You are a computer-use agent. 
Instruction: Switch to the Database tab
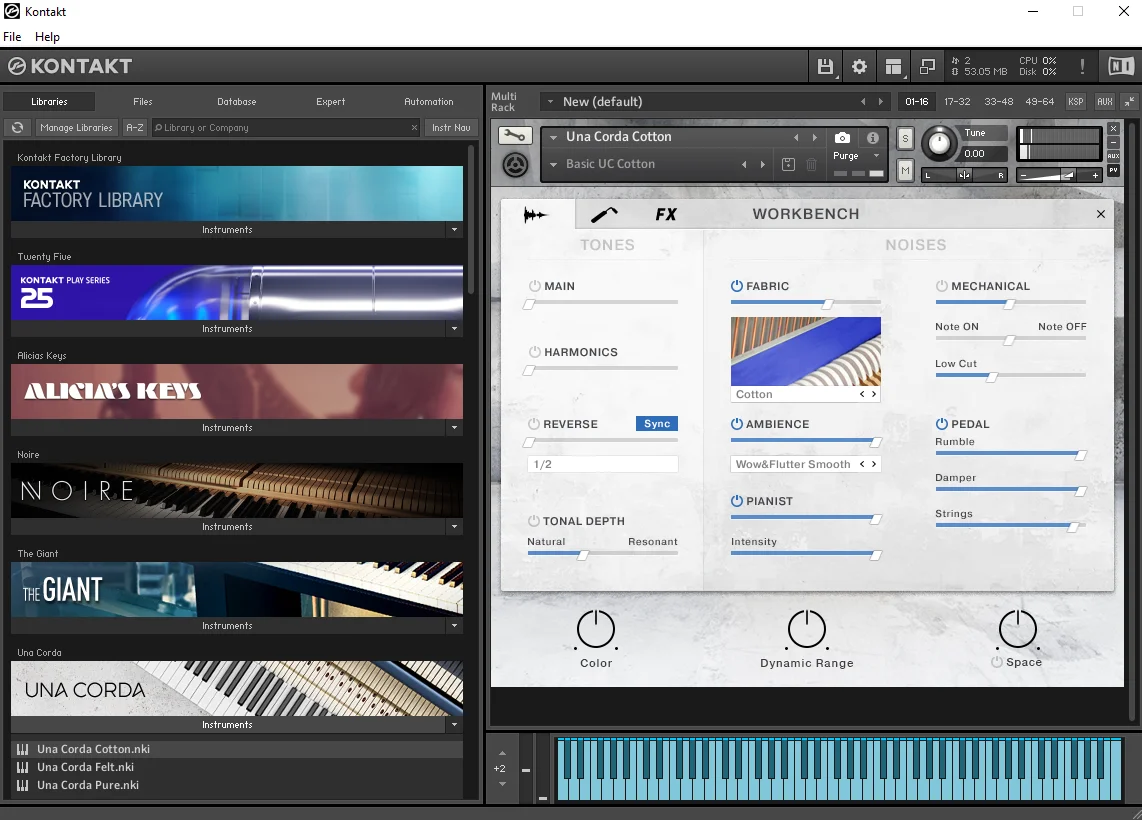(237, 102)
